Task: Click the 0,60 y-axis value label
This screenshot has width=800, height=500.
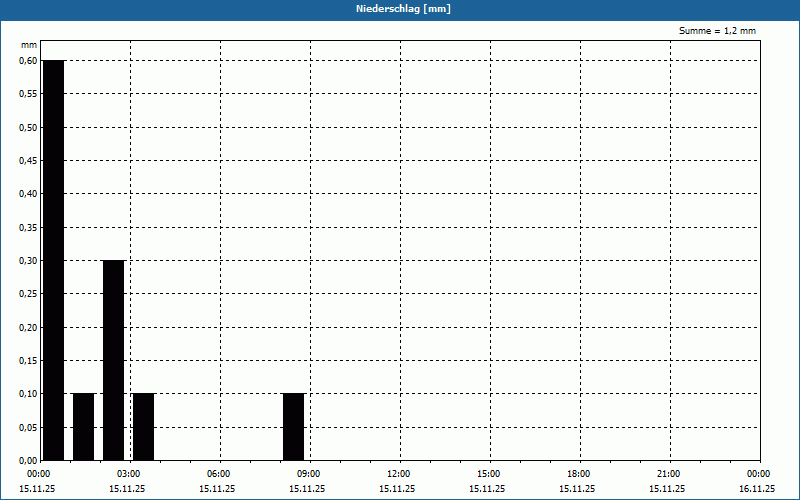Action: (x=28, y=60)
